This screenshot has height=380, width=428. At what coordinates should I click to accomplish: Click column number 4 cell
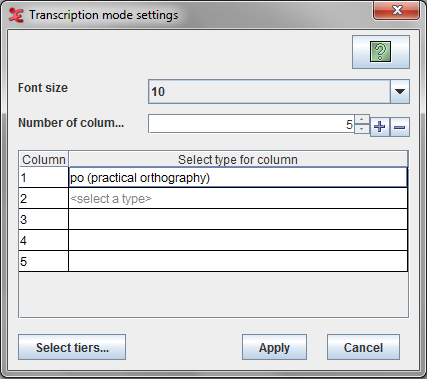click(x=44, y=241)
